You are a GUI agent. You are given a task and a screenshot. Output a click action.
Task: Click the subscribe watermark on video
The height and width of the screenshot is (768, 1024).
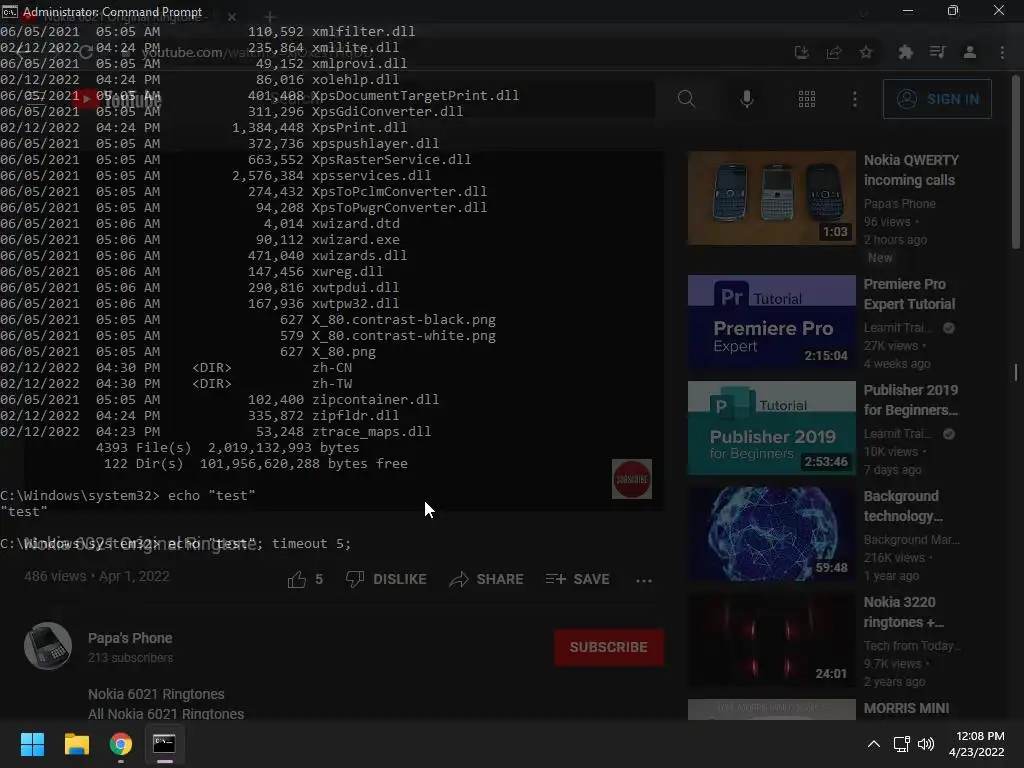[x=632, y=479]
